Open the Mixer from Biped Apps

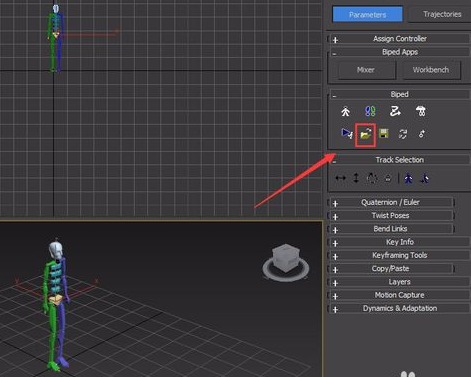[366, 70]
